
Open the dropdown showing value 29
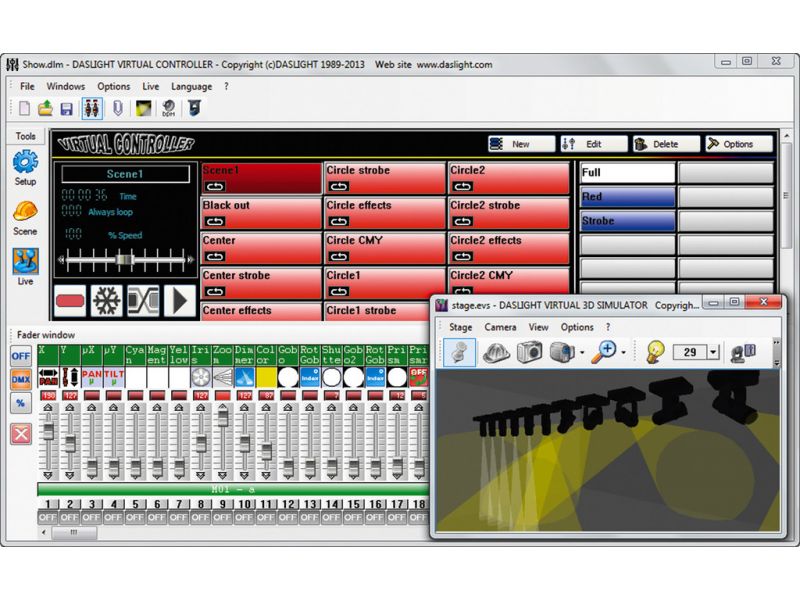(x=713, y=352)
